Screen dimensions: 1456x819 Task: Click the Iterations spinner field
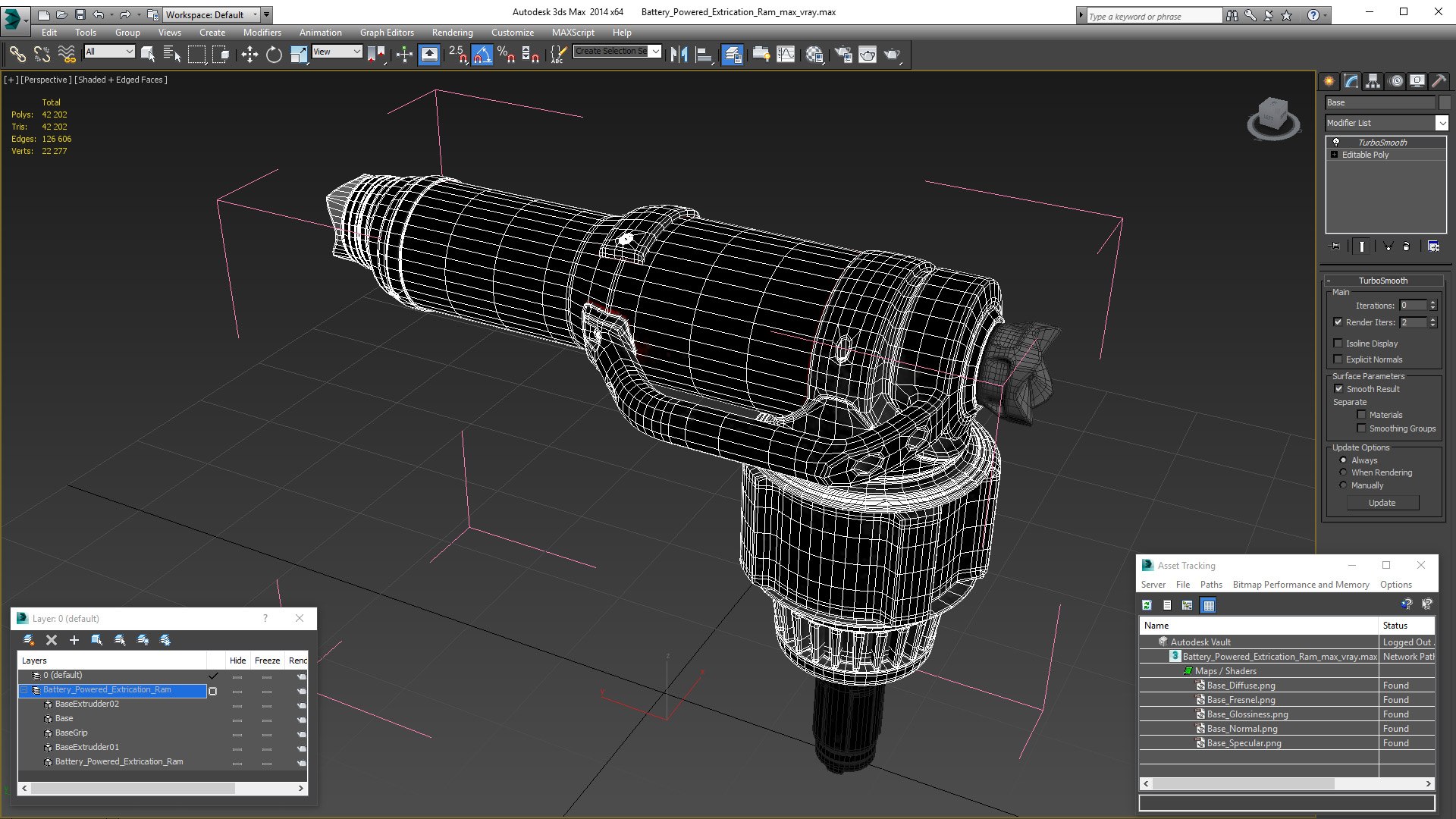pos(1413,306)
